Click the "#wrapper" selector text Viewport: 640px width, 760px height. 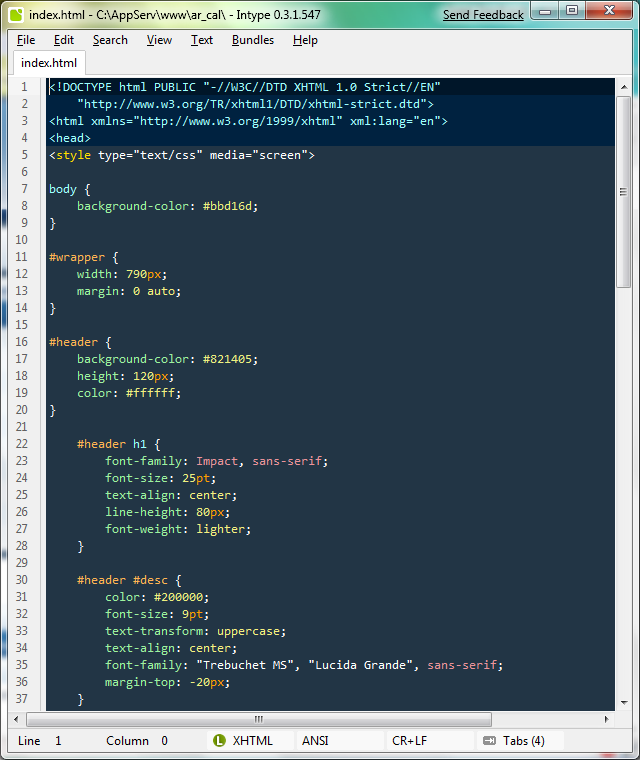pos(77,257)
